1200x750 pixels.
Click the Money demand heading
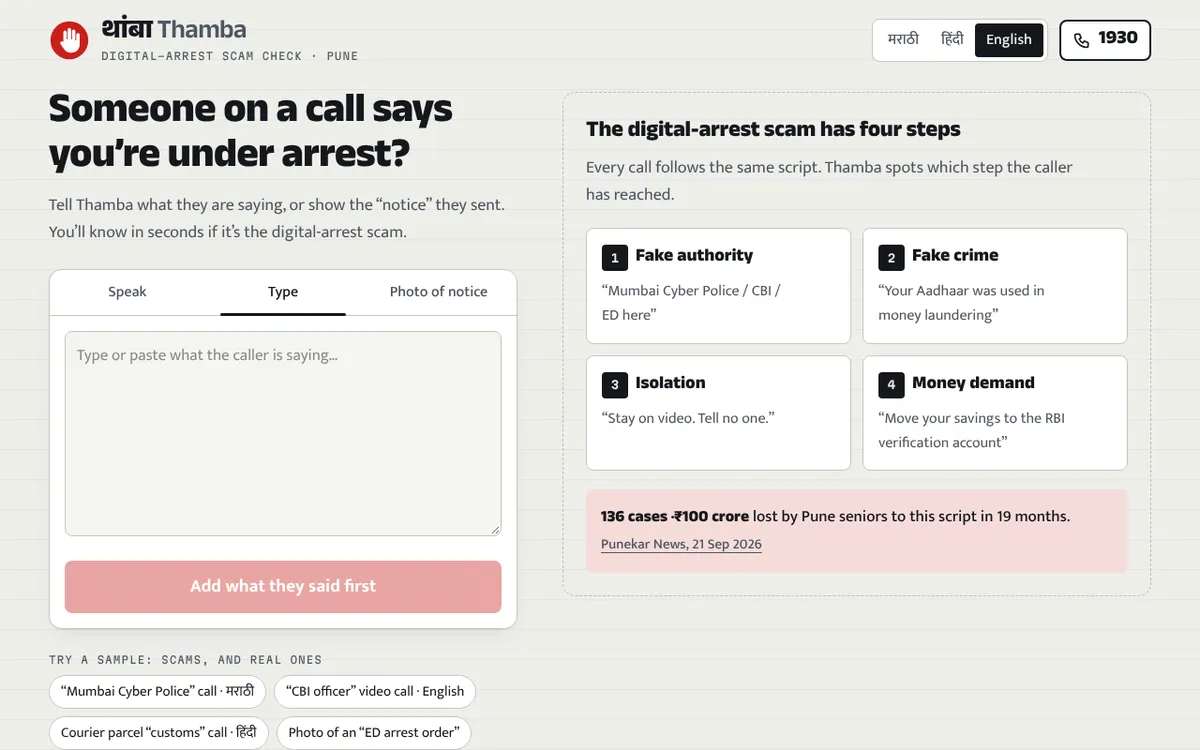click(973, 382)
